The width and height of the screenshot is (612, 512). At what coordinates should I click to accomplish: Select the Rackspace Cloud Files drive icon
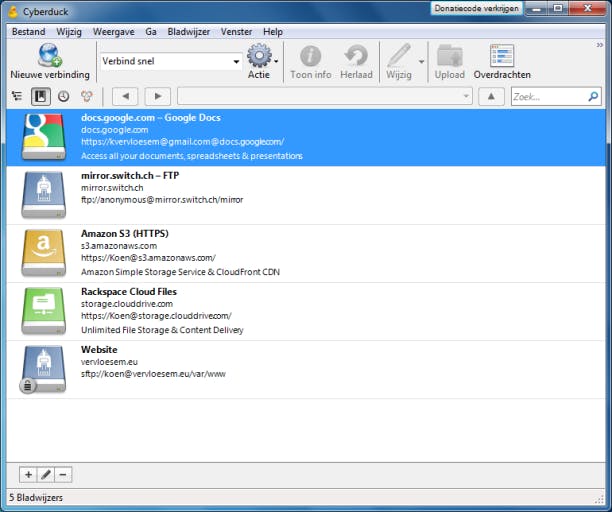(44, 311)
